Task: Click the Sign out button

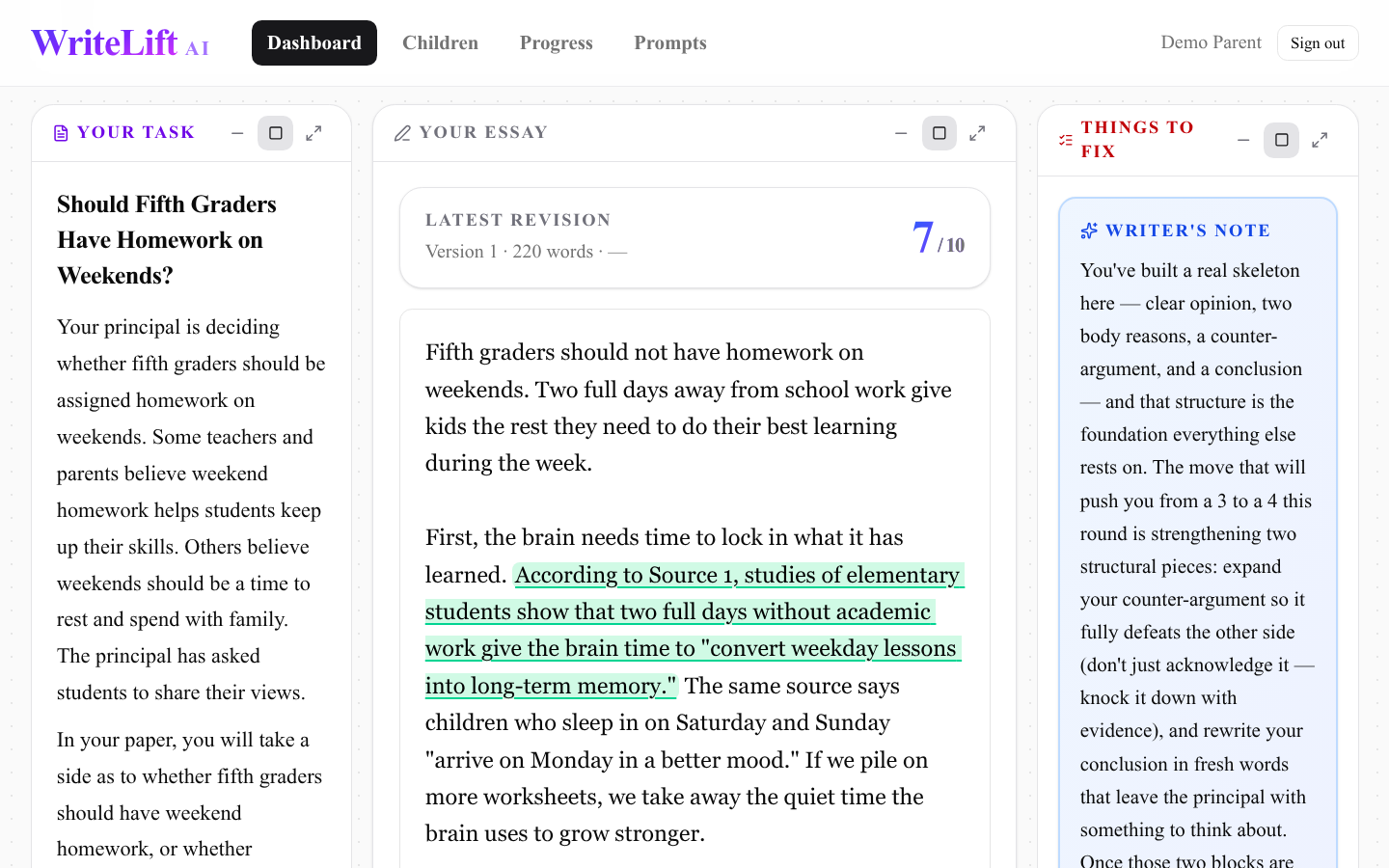Action: 1318,43
